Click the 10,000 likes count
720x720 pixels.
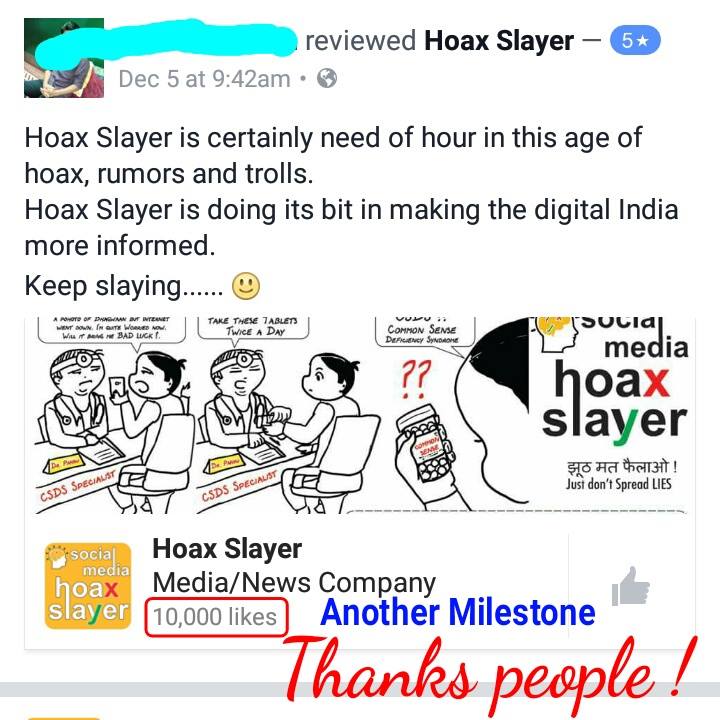point(215,617)
